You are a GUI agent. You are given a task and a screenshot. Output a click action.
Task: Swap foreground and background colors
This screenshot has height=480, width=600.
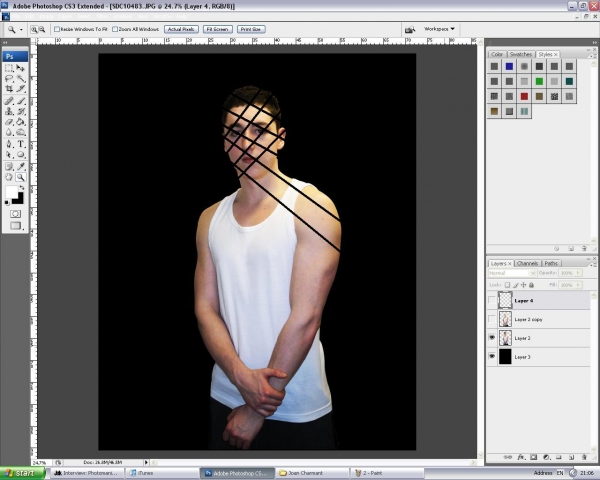(x=22, y=188)
